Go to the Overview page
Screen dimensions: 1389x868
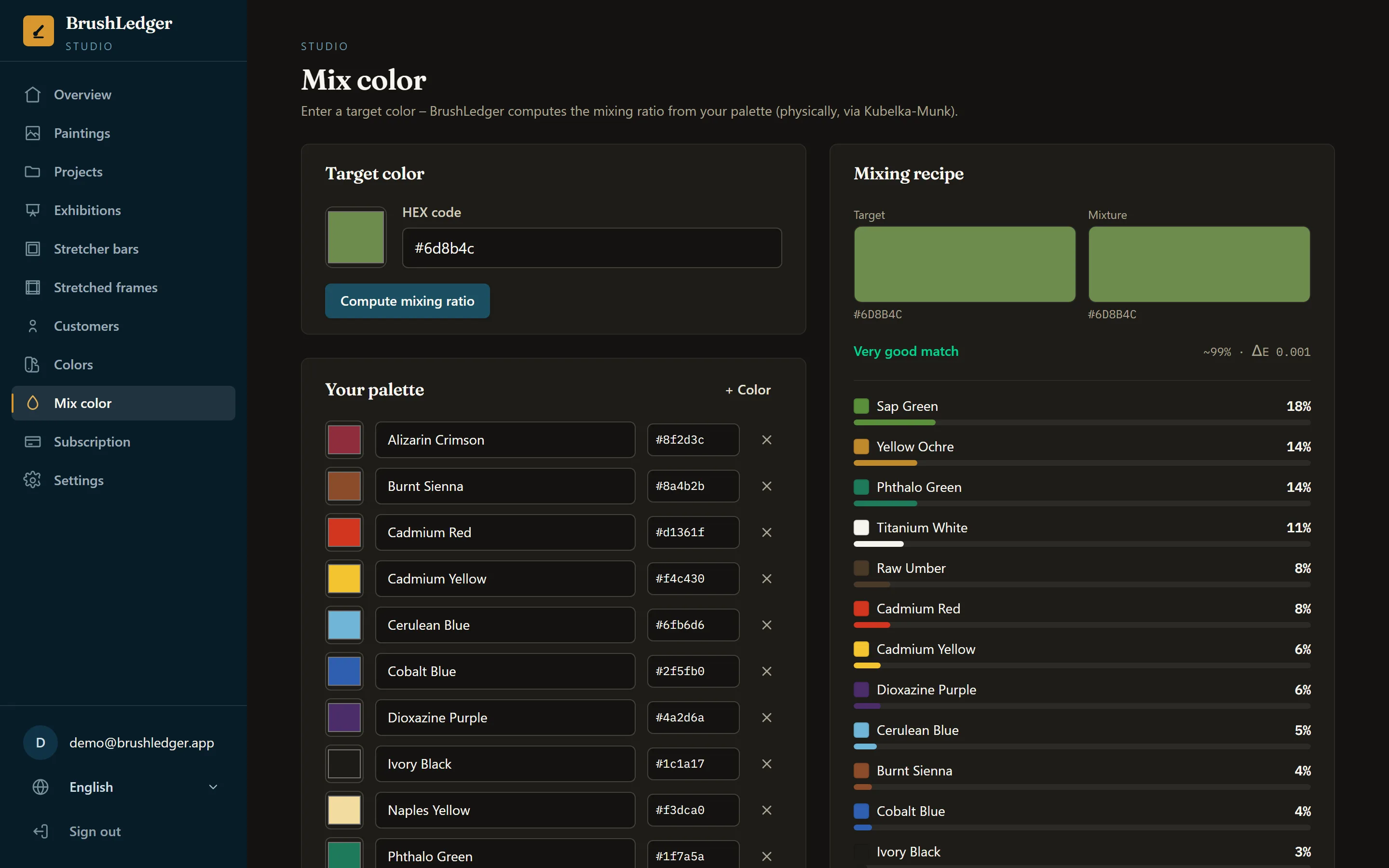(123, 95)
